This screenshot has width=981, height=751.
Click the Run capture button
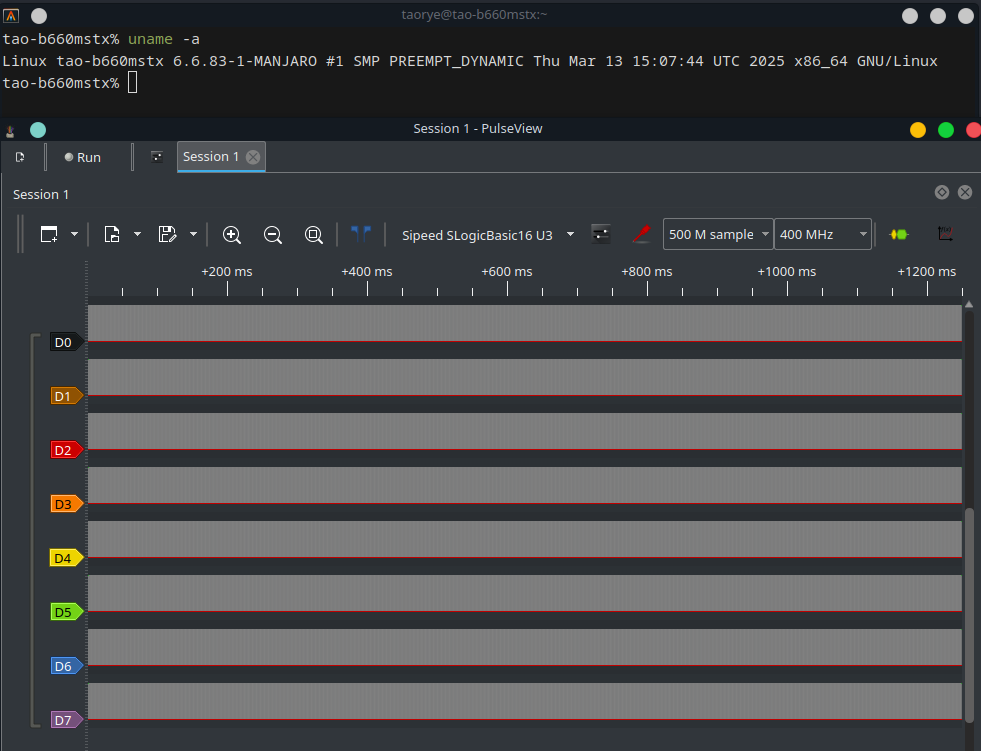click(x=82, y=157)
